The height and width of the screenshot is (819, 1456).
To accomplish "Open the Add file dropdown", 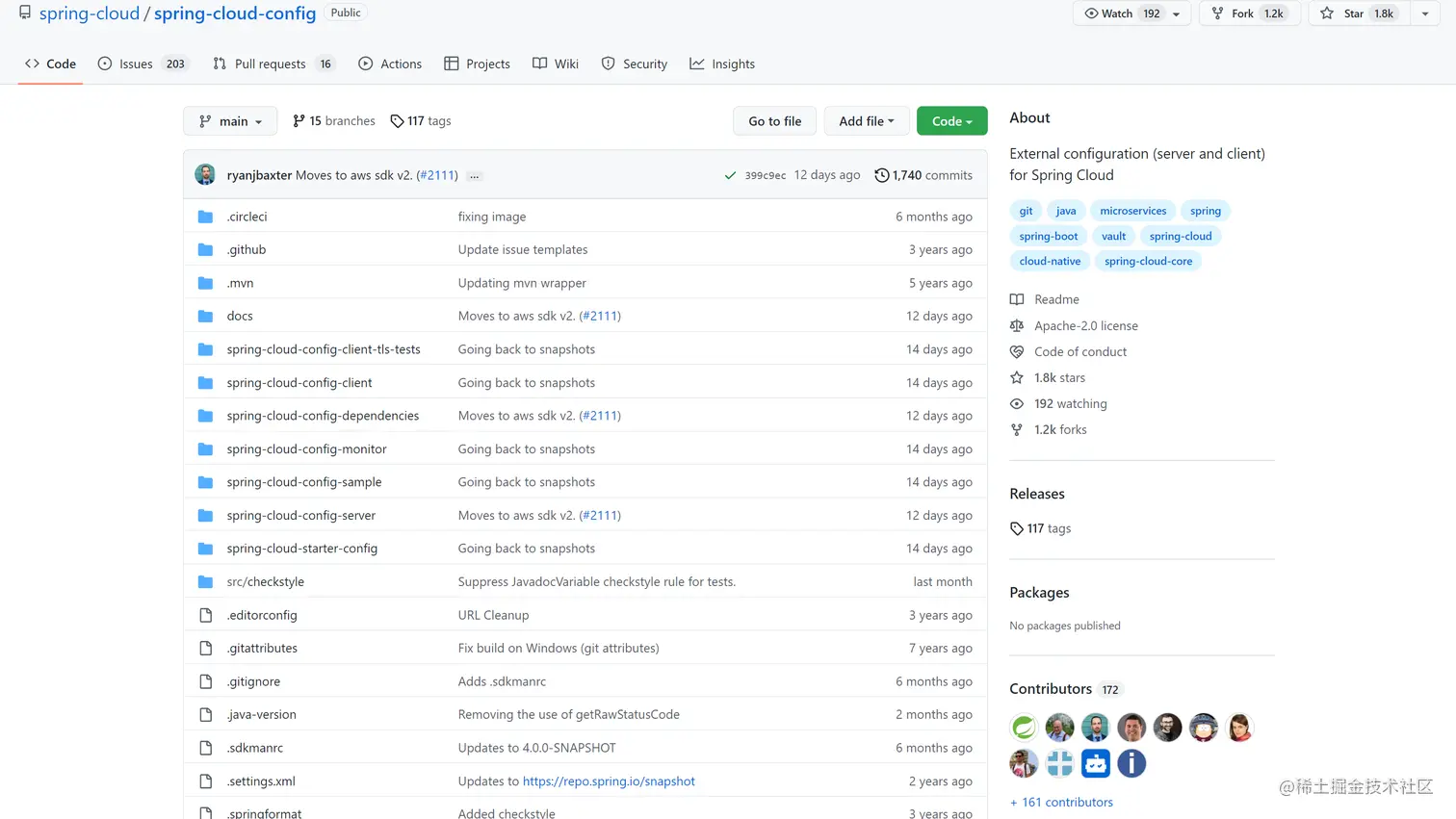I will [x=867, y=121].
